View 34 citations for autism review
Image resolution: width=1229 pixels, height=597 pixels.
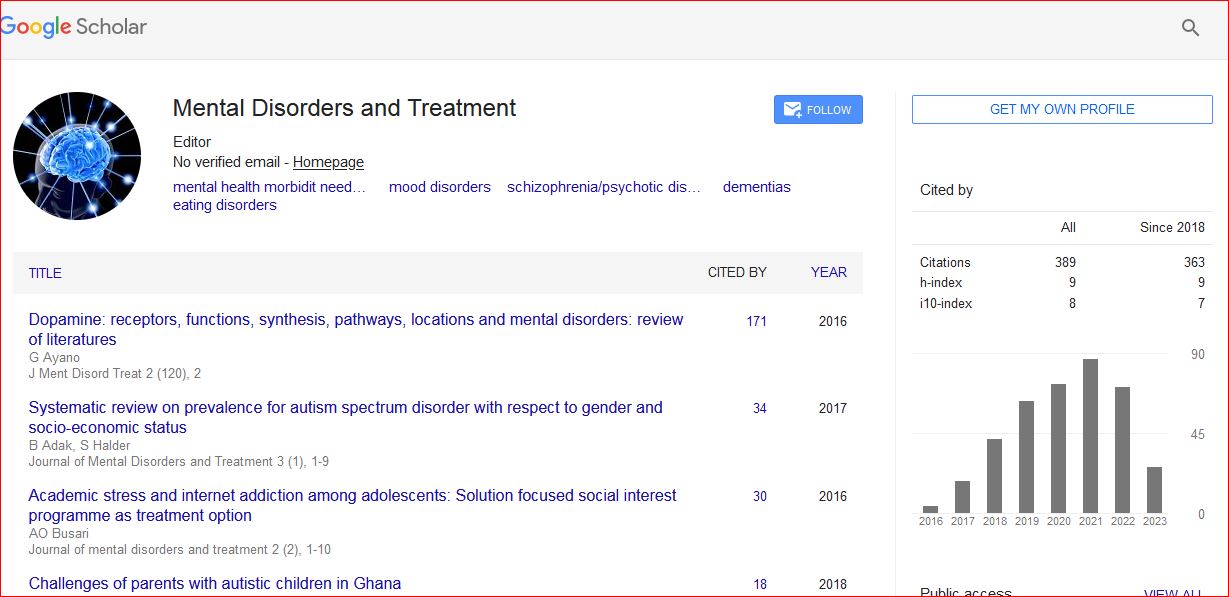click(759, 408)
